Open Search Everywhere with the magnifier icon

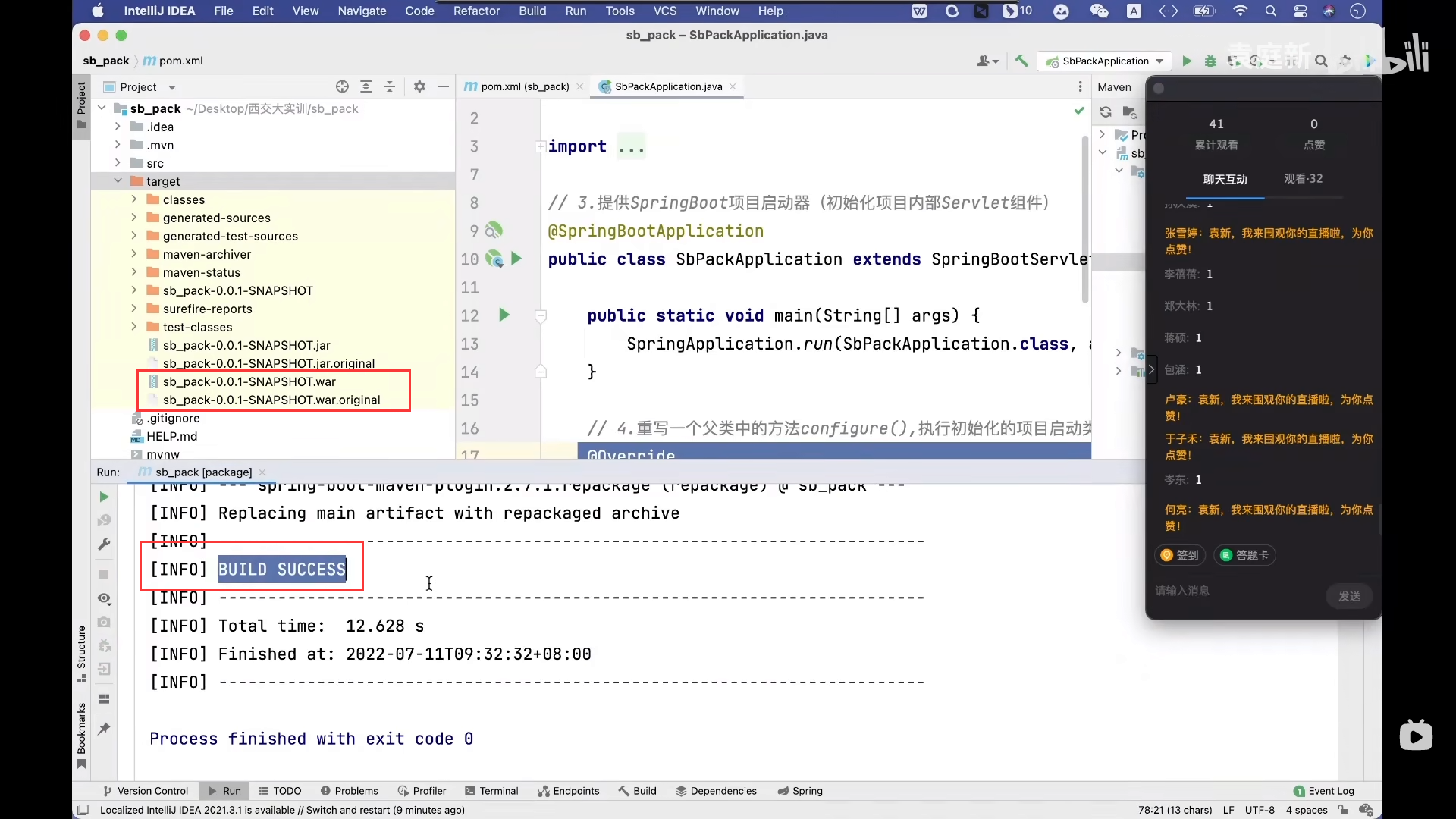pos(1321,61)
